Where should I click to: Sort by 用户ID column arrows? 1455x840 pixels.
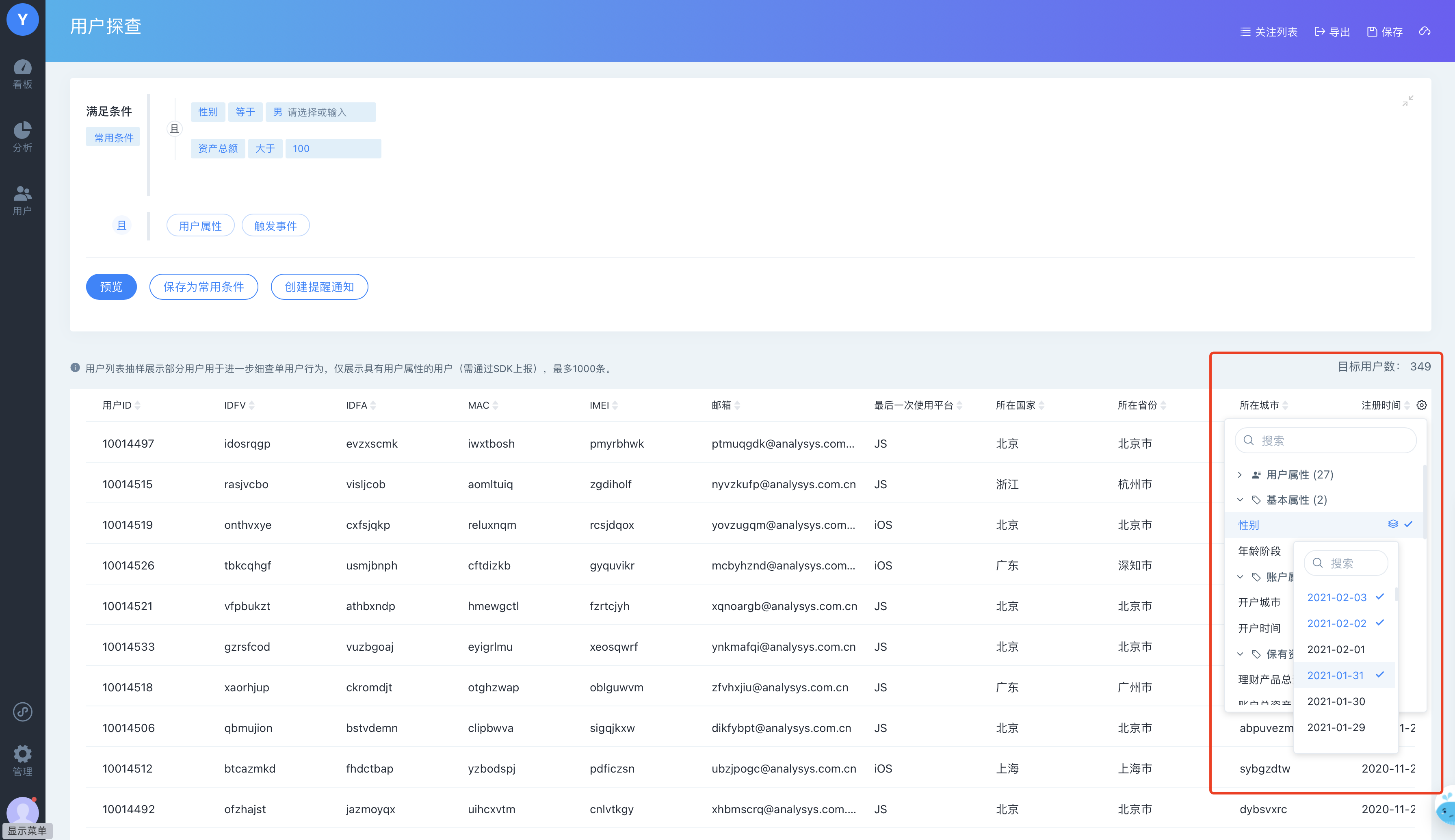[137, 405]
